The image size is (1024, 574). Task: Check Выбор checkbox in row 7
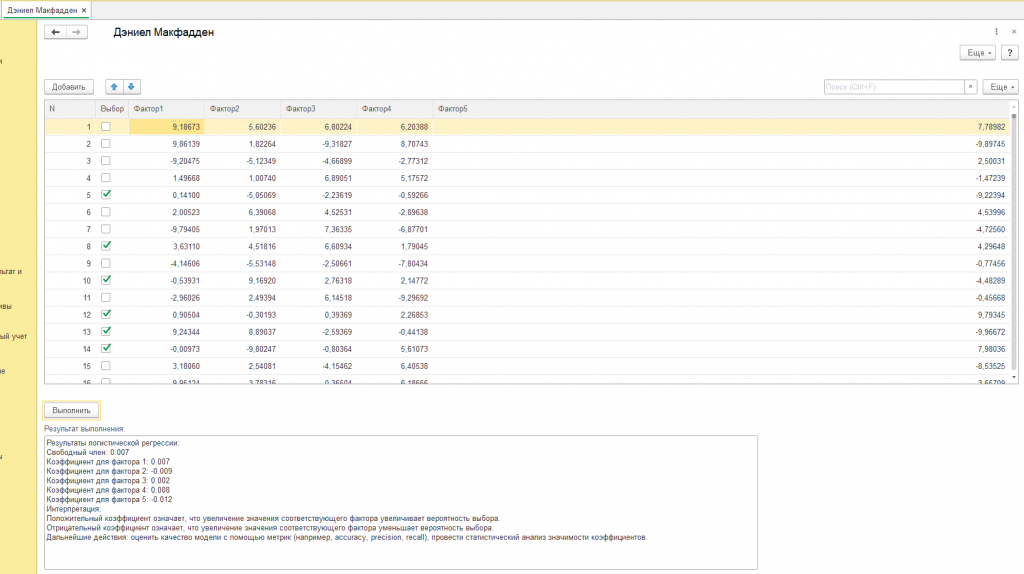point(106,229)
